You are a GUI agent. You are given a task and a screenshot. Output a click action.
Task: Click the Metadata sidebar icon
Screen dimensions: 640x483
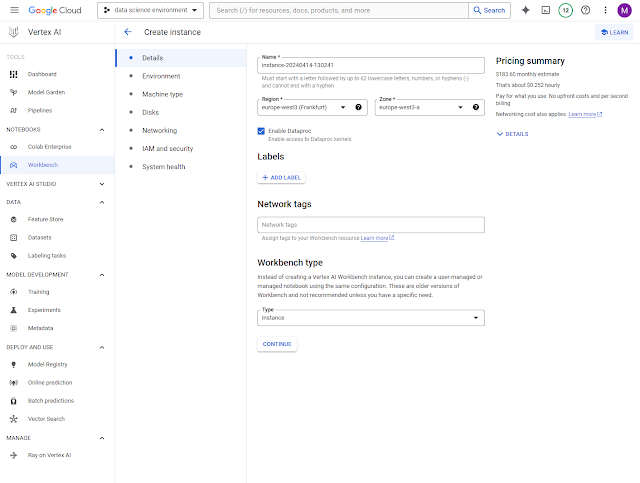click(13, 328)
